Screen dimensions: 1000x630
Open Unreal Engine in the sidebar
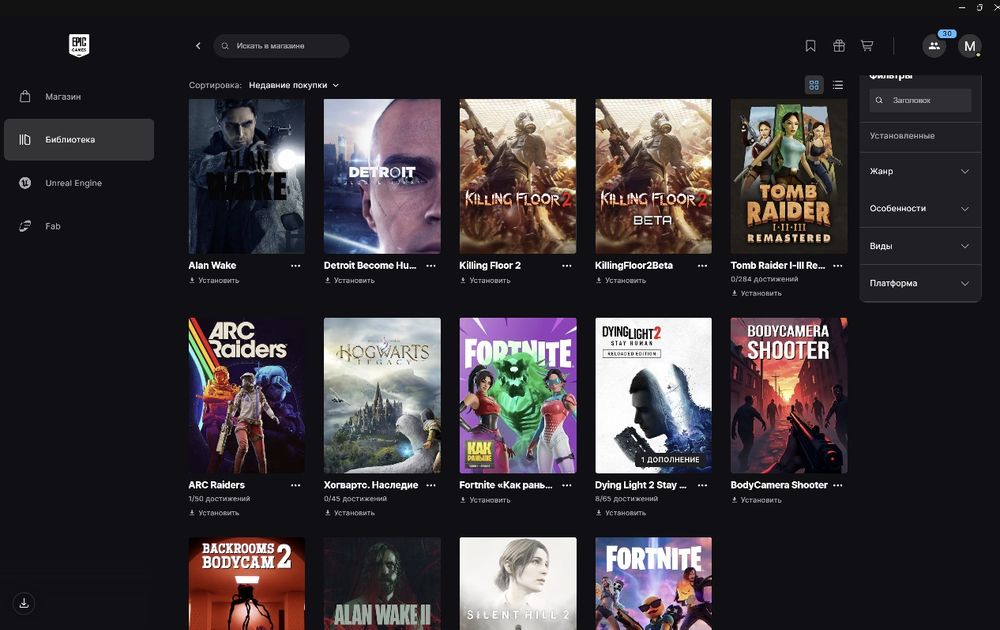point(79,183)
